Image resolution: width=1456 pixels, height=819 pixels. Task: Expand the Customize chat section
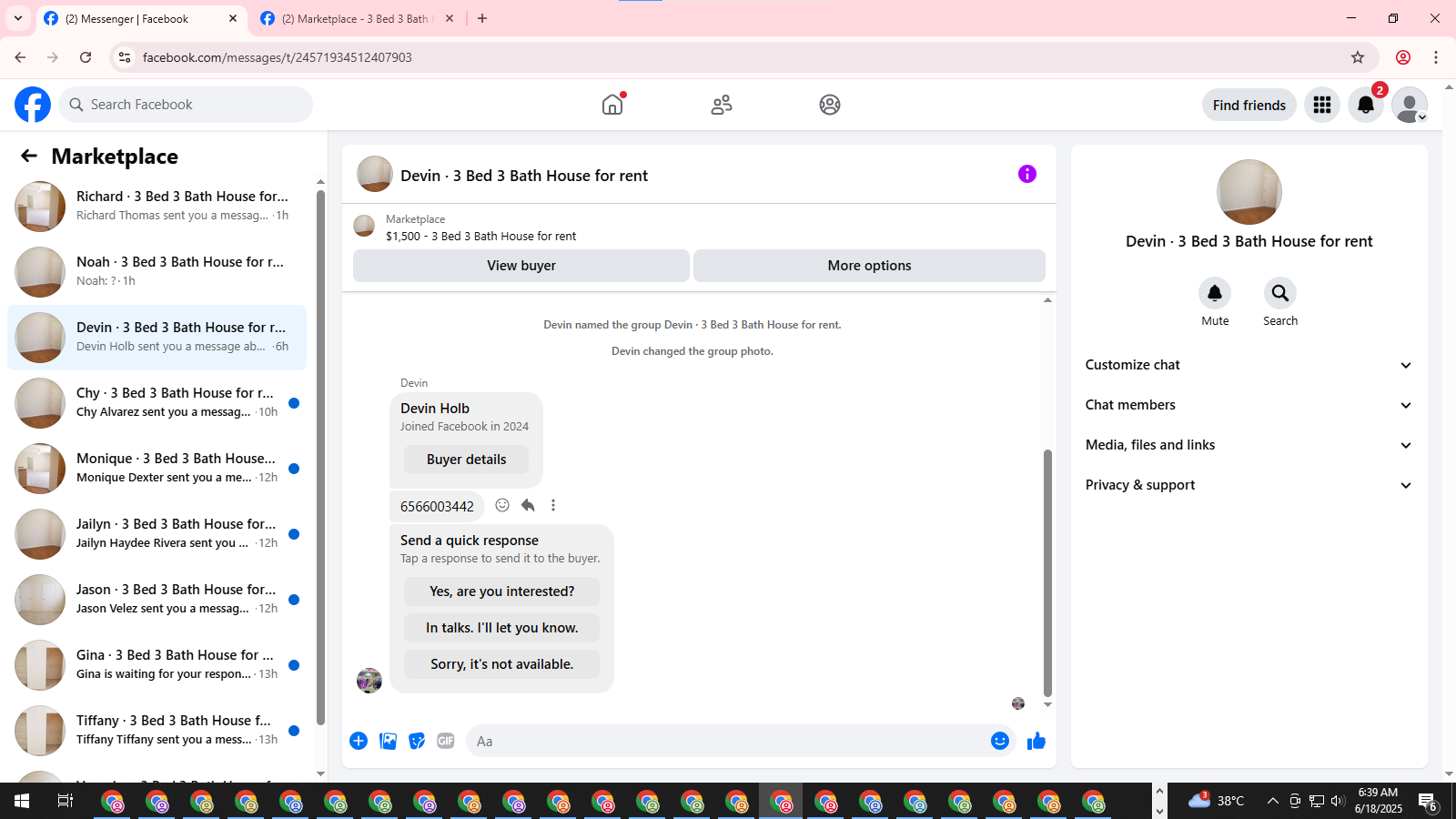pos(1249,365)
